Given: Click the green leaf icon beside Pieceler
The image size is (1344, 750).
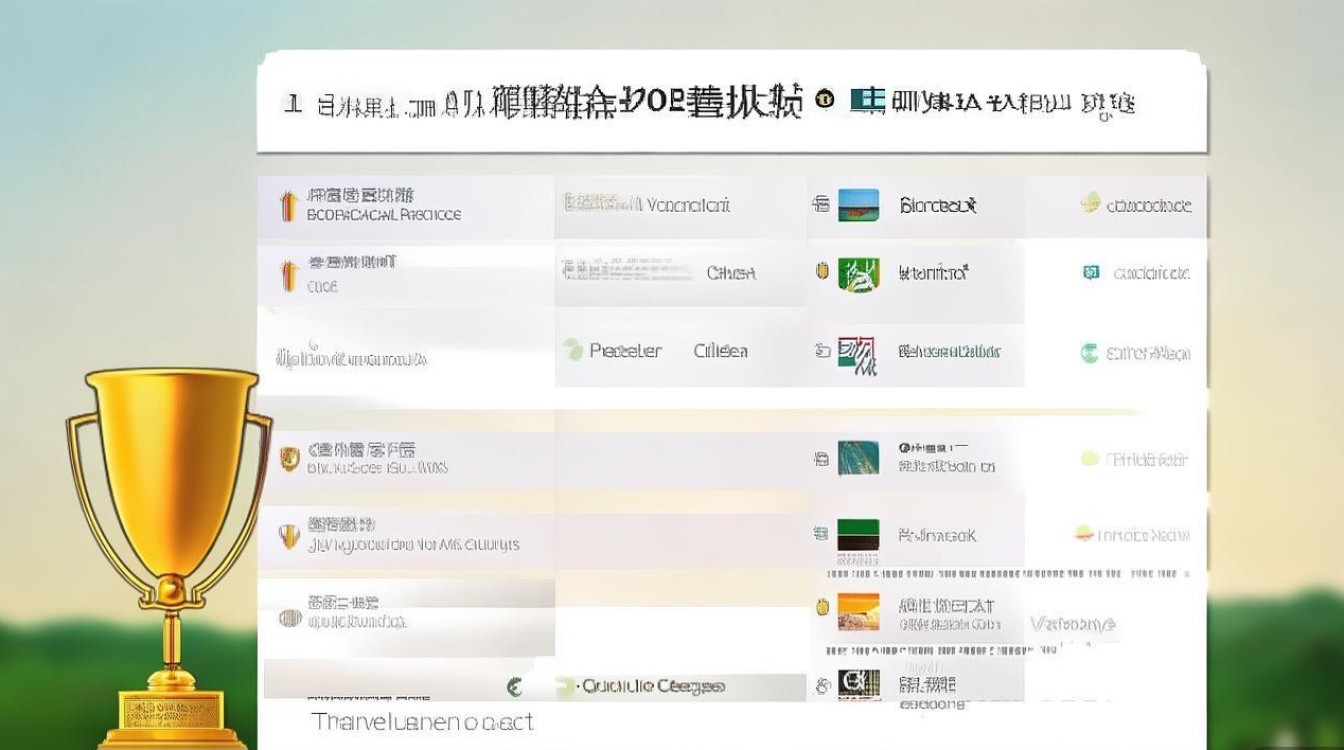Looking at the screenshot, I should pos(573,350).
